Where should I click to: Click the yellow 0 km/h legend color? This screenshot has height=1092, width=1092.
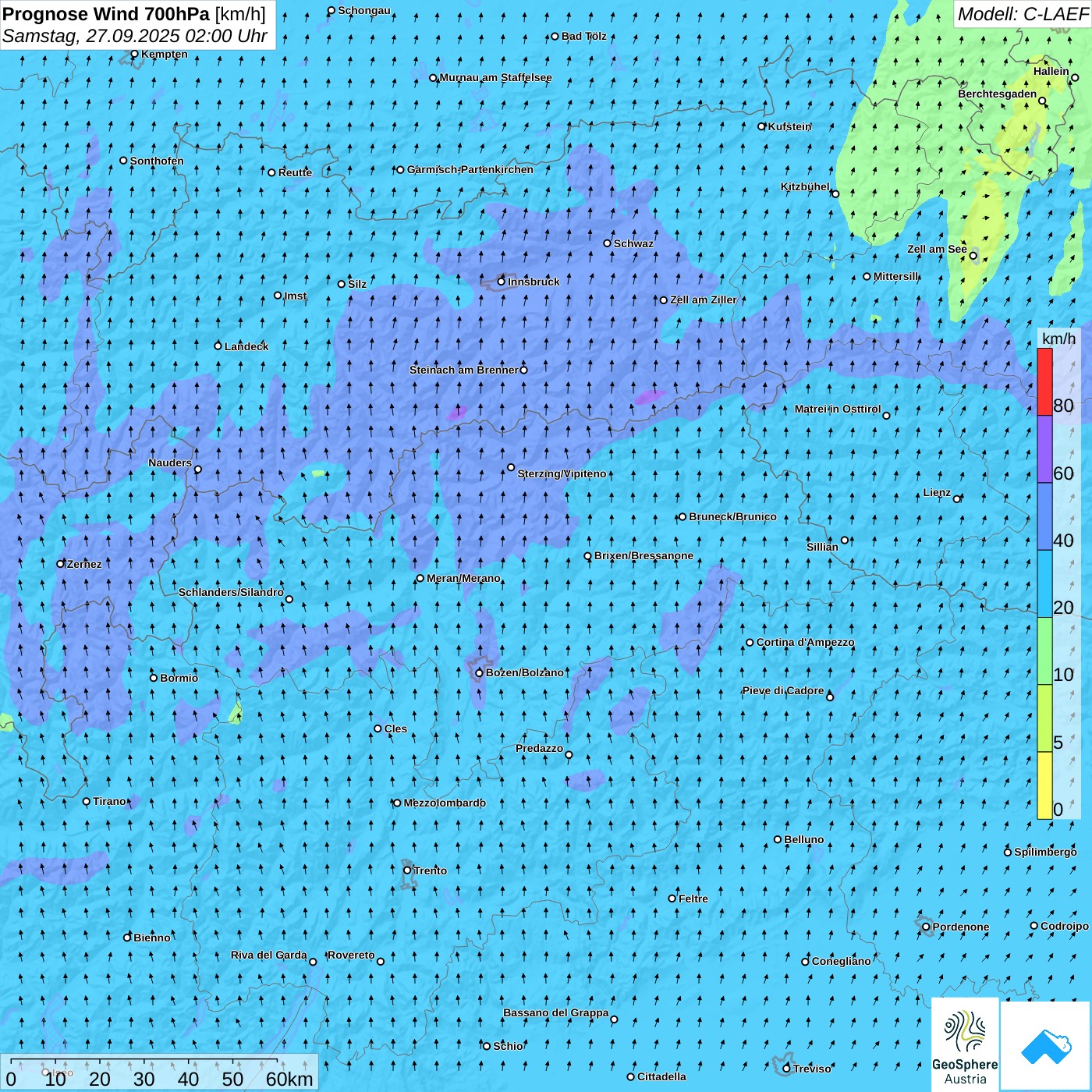tap(1044, 785)
